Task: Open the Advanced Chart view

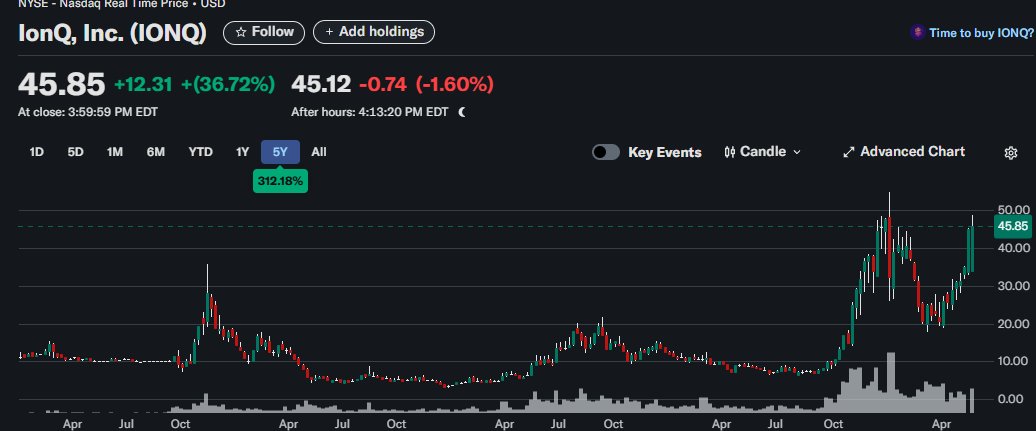Action: click(x=904, y=152)
